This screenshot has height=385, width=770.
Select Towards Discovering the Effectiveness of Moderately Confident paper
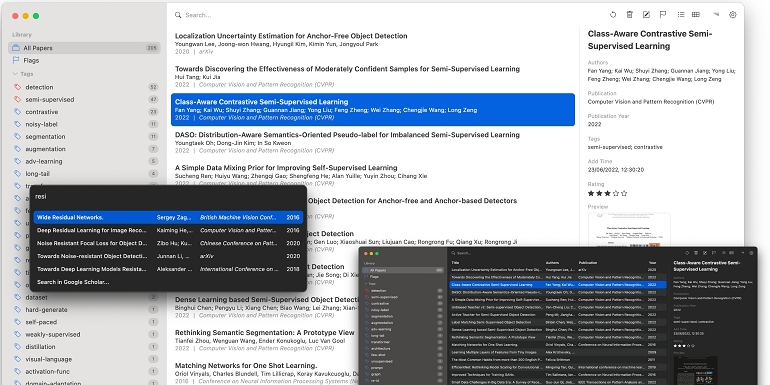click(373, 76)
